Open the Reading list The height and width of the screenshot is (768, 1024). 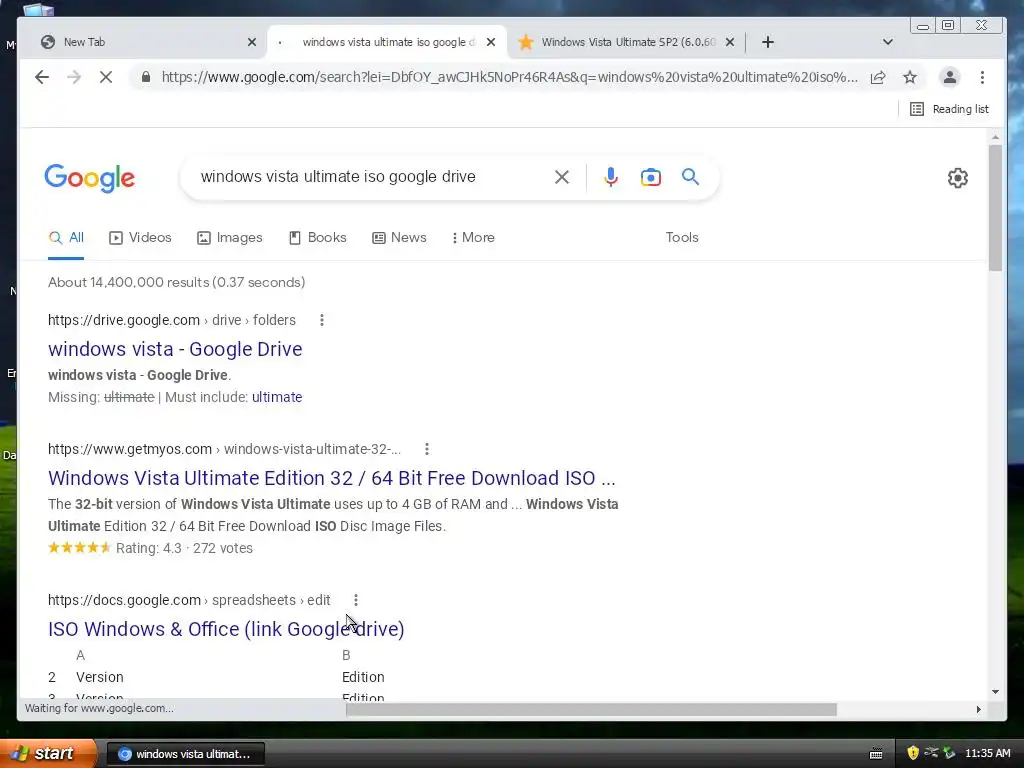[x=949, y=109]
